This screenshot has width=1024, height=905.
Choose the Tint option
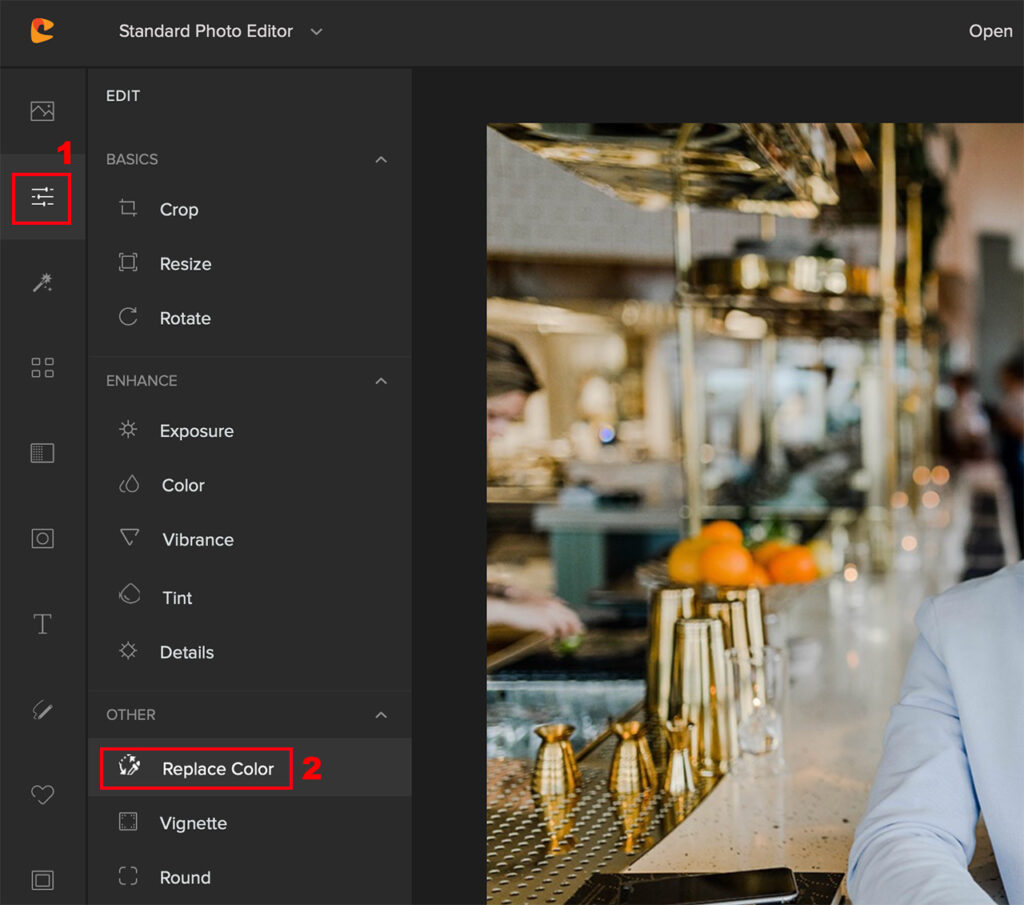point(249,597)
